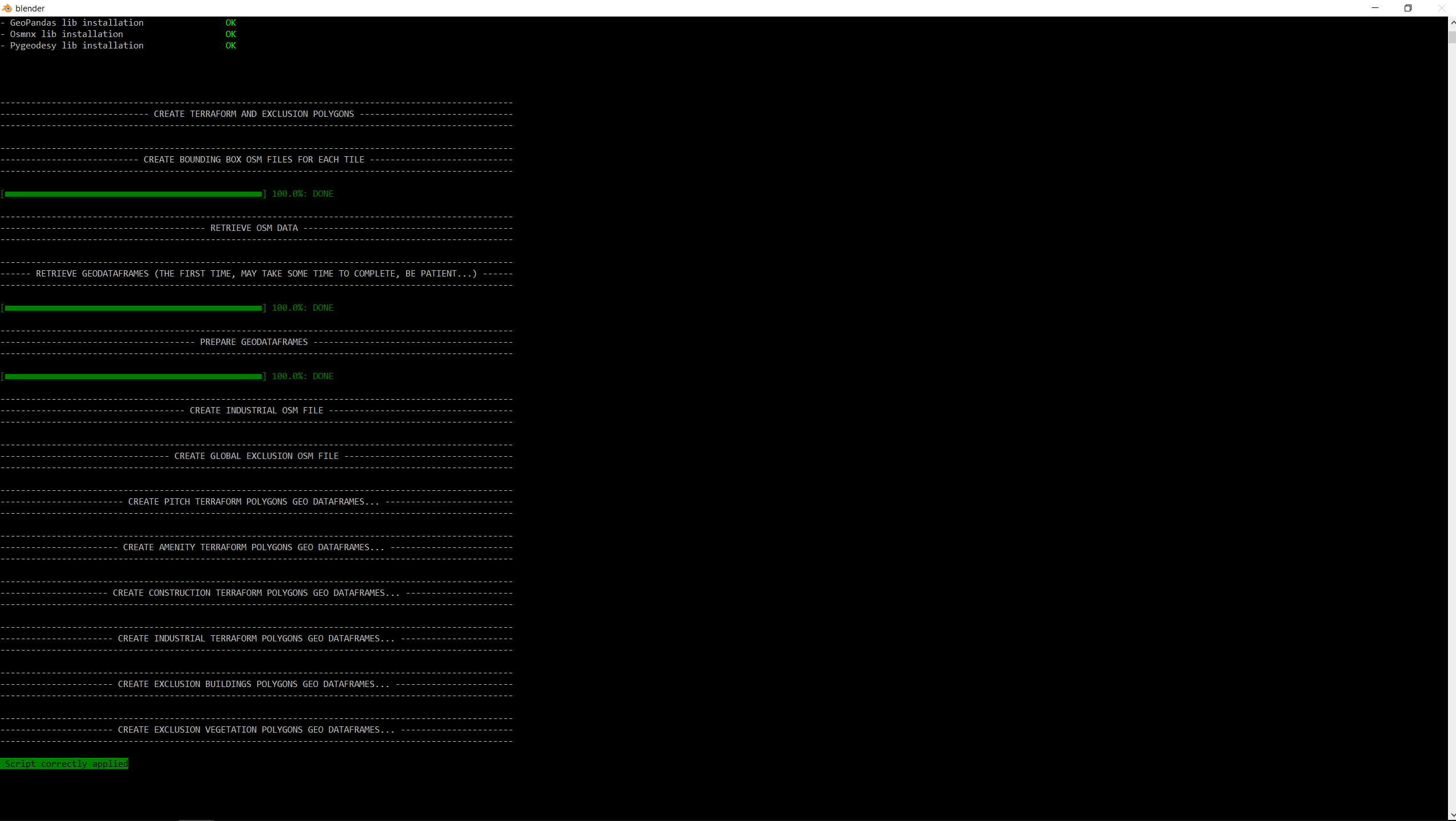The width and height of the screenshot is (1456, 821).
Task: Click the scrollbar down arrow
Action: [x=1452, y=815]
